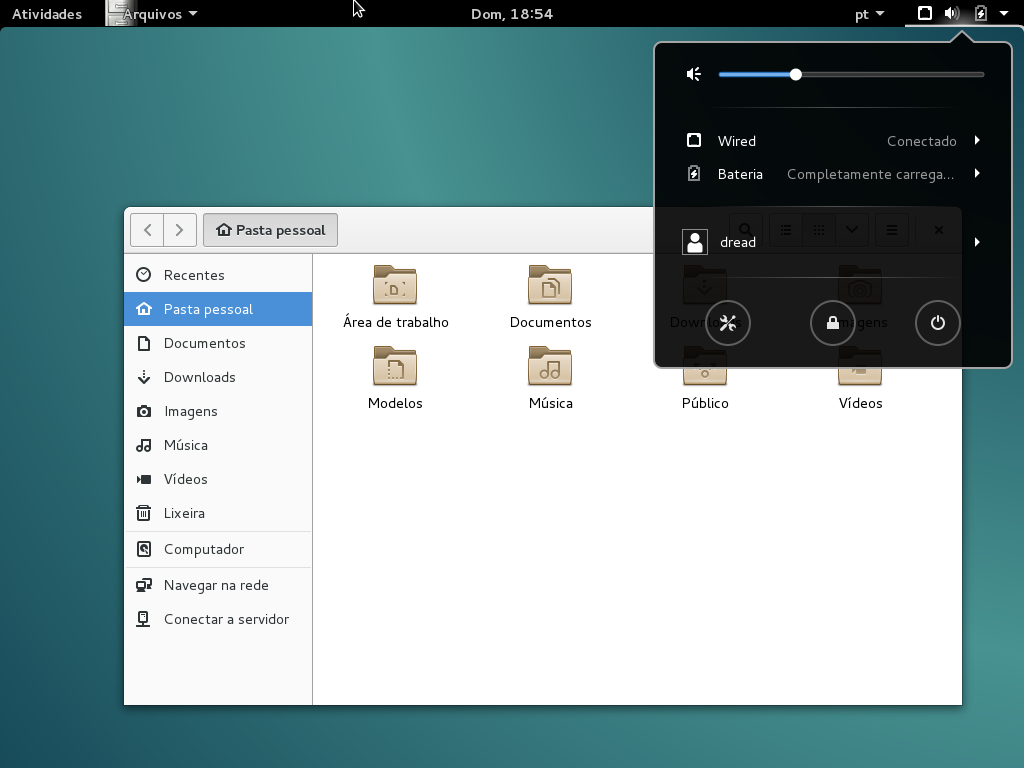1024x768 pixels.
Task: Open the Música folder icon
Action: [x=550, y=367]
